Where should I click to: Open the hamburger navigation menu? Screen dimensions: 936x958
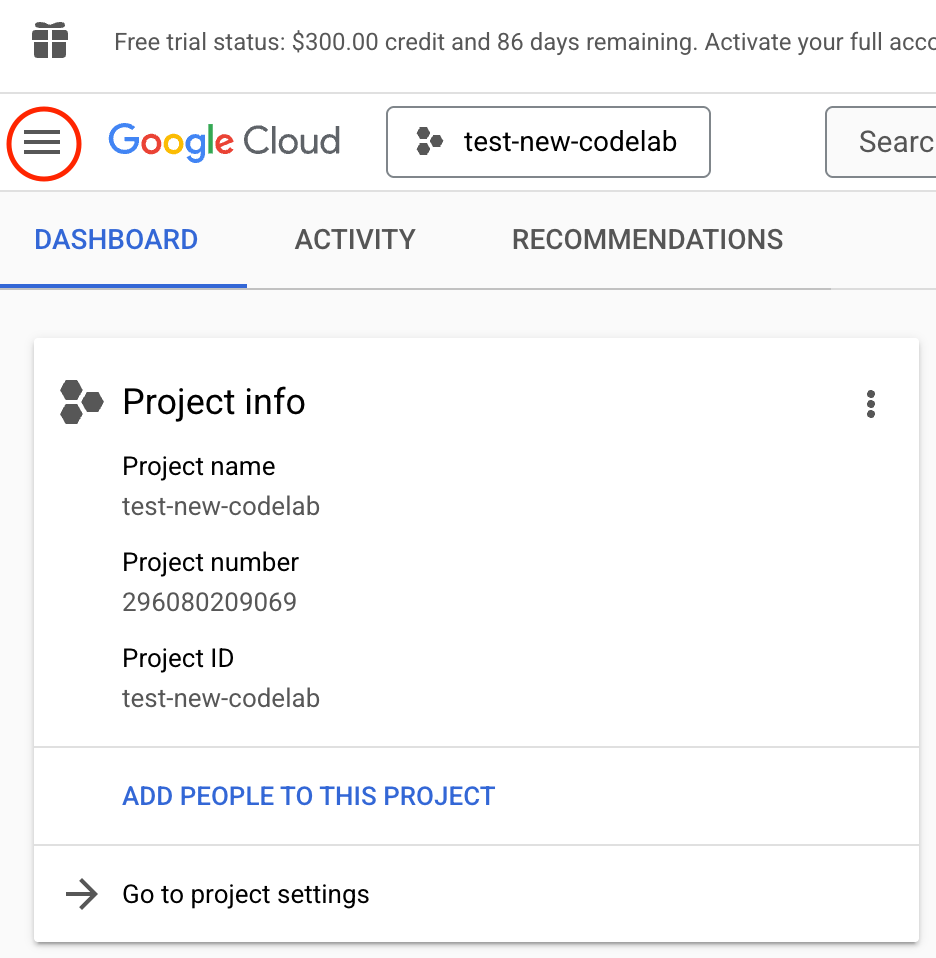pos(43,143)
